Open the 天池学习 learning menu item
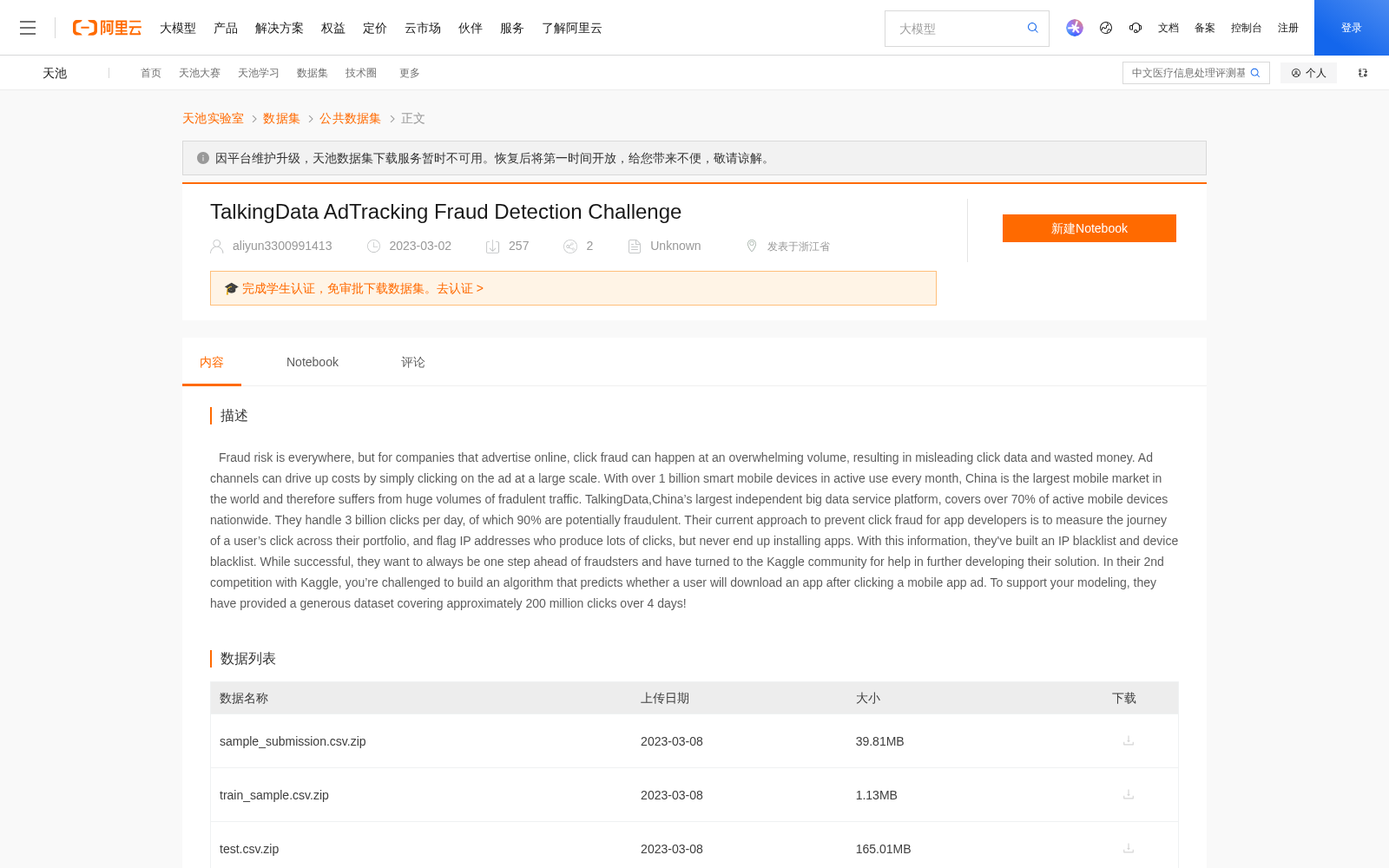1389x868 pixels. pos(259,73)
